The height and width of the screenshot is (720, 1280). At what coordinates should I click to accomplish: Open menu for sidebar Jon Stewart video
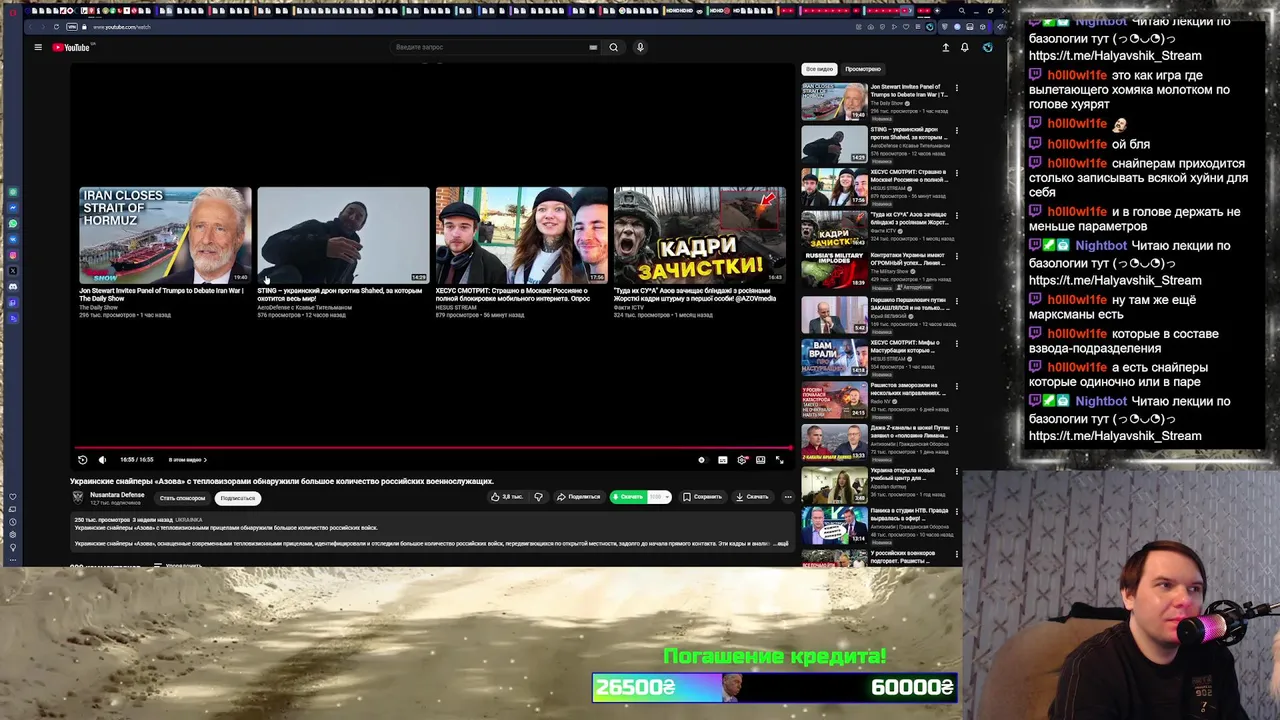click(956, 88)
